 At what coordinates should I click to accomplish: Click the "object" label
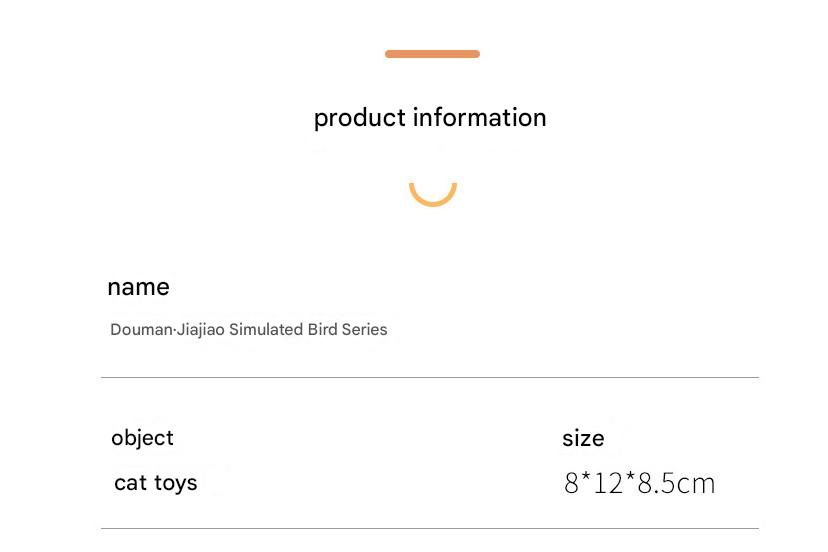point(142,438)
